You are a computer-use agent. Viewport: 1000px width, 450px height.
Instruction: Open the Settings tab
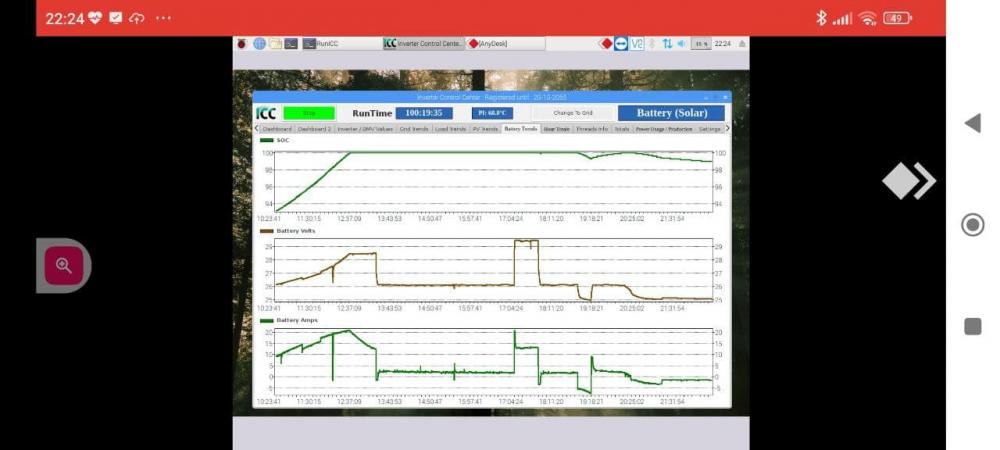[x=709, y=129]
